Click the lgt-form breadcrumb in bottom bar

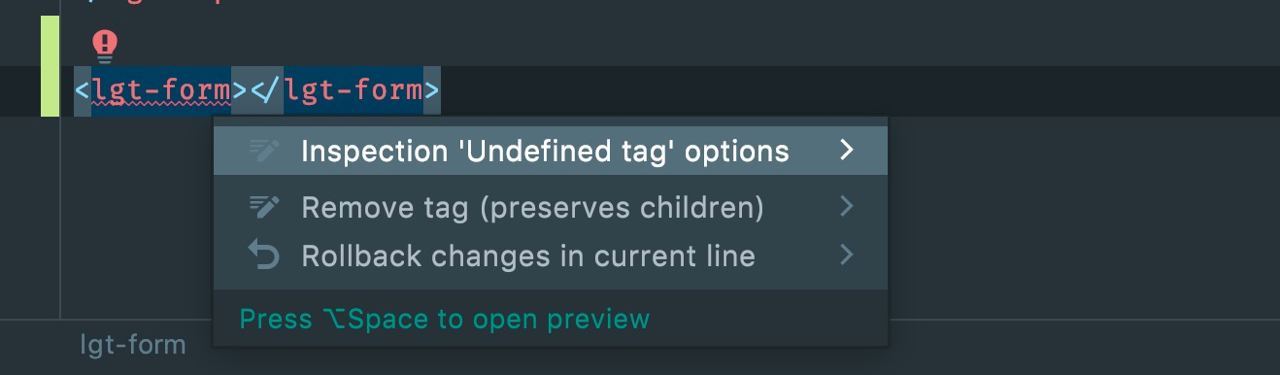click(x=133, y=345)
